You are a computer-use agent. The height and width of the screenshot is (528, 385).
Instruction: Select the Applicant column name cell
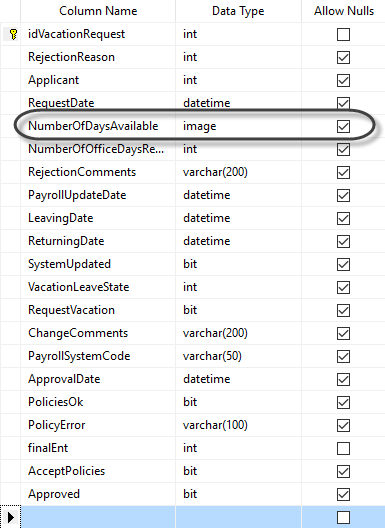(98, 80)
